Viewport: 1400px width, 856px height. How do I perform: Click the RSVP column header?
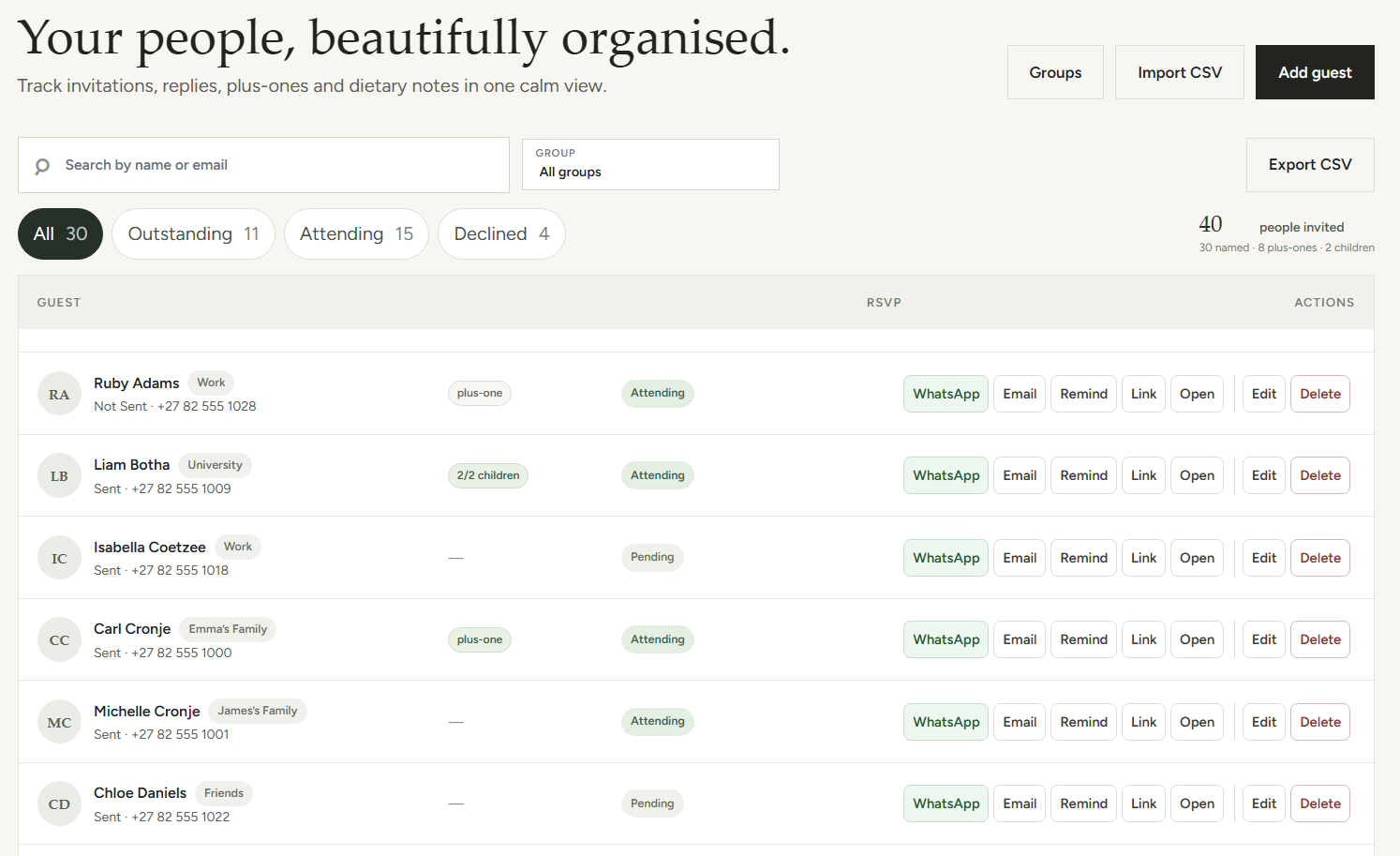click(884, 302)
